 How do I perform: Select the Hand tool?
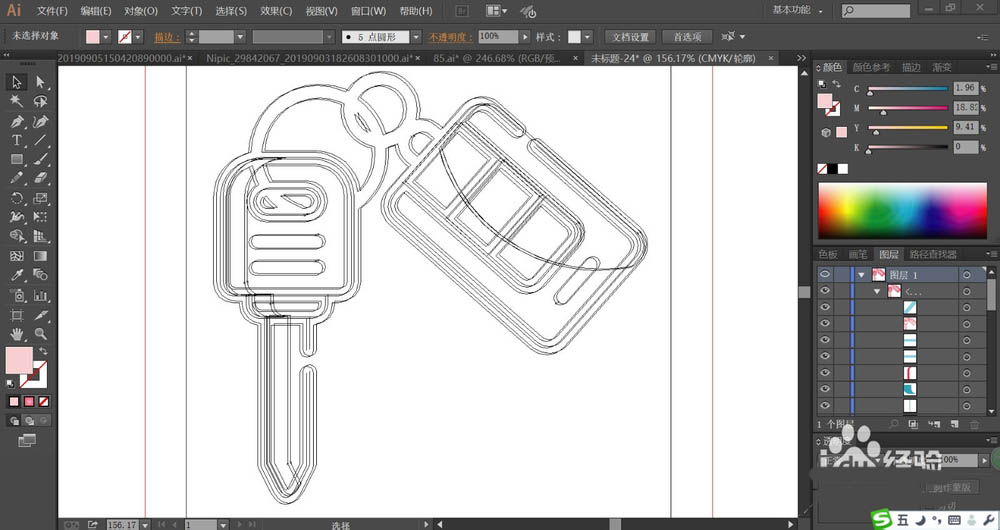point(17,334)
